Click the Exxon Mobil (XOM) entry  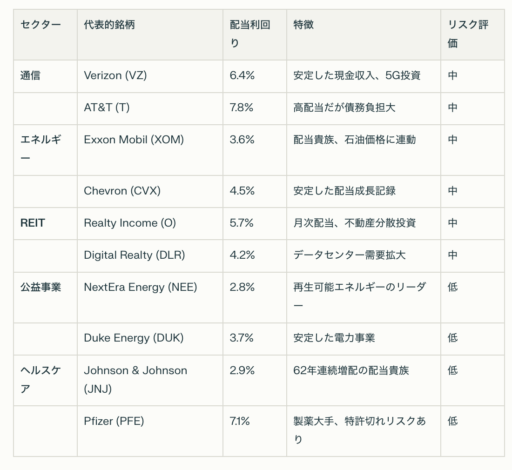[x=134, y=140]
